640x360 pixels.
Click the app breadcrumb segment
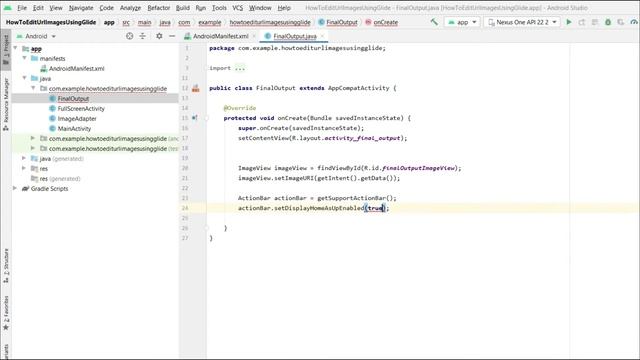(x=109, y=22)
